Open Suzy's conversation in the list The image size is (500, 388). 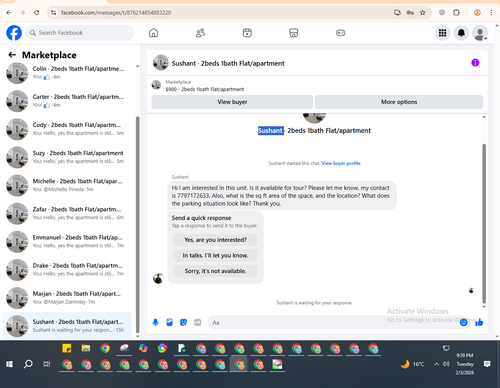click(x=68, y=157)
